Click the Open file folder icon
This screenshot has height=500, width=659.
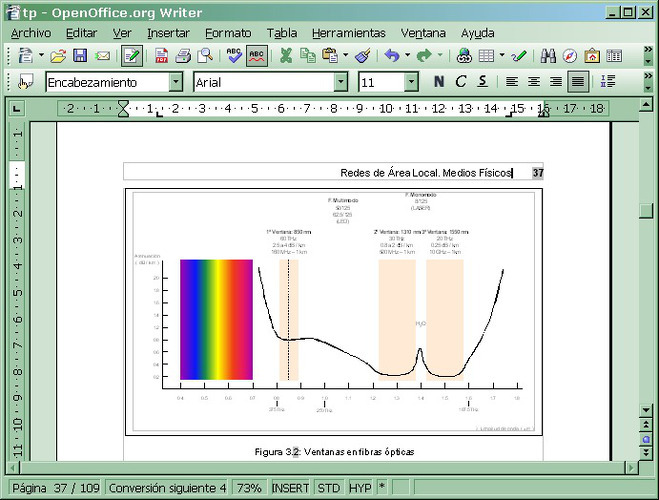tap(58, 56)
